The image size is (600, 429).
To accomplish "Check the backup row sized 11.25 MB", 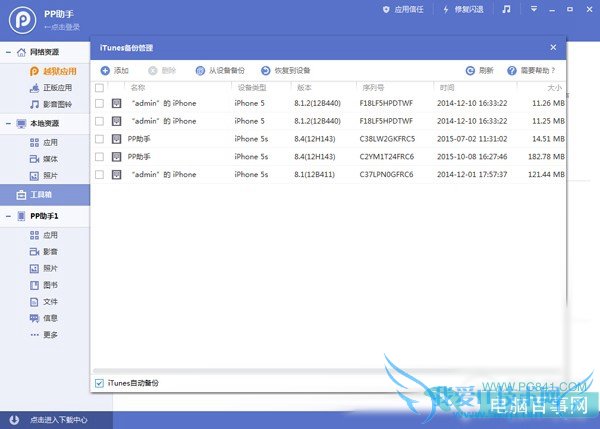I will tap(99, 121).
